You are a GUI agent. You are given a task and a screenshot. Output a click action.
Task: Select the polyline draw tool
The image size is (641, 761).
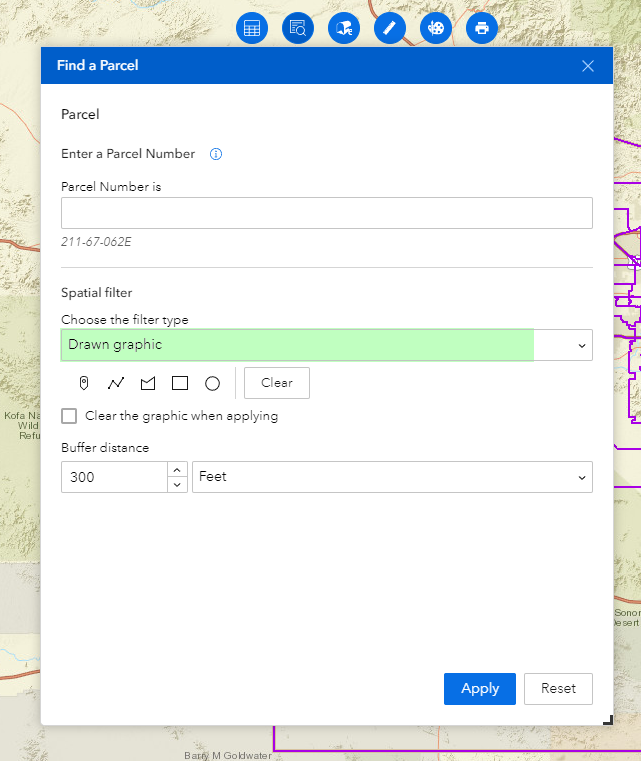coord(116,383)
